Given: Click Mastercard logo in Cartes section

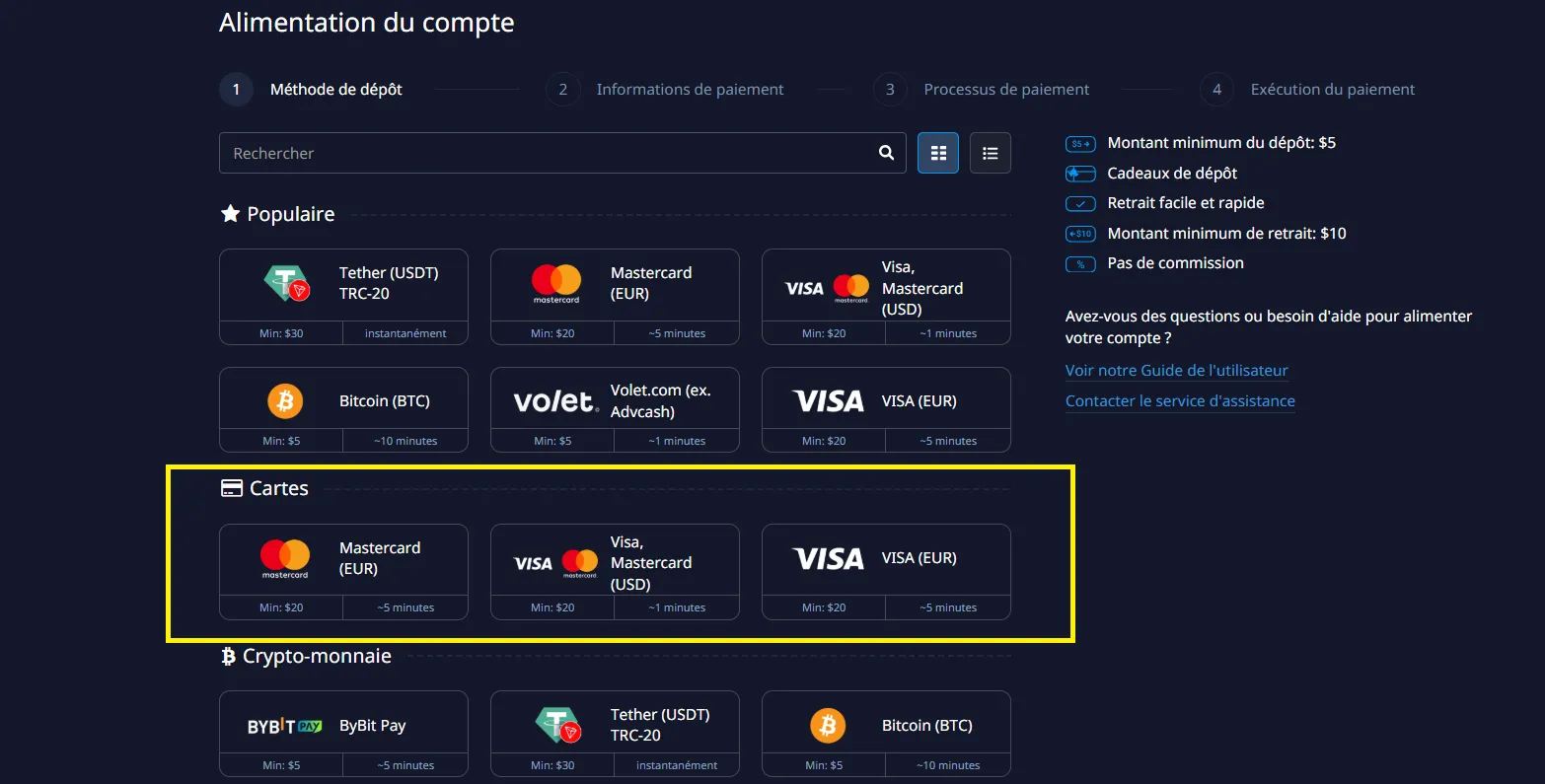Looking at the screenshot, I should [285, 559].
